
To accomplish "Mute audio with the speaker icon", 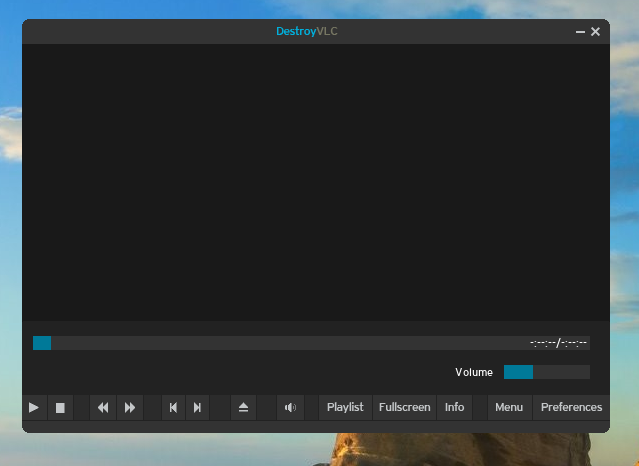I will [290, 407].
